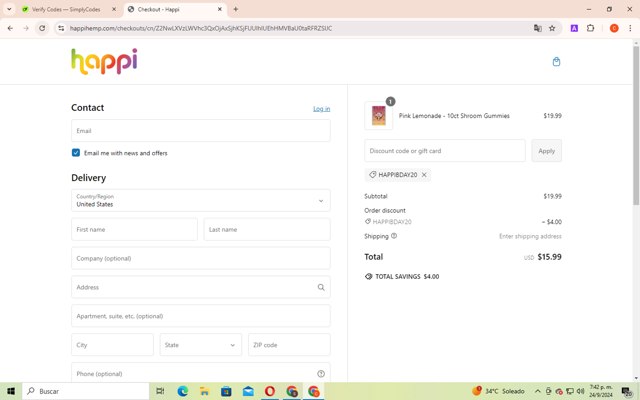Click the Email input field
This screenshot has width=640, height=400.
(x=200, y=131)
